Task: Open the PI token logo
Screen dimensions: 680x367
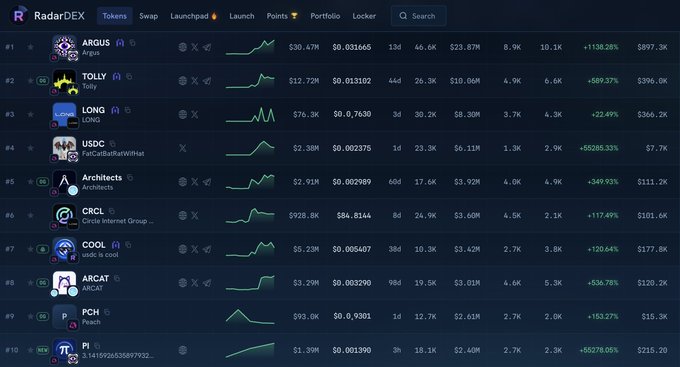Action: click(x=64, y=350)
